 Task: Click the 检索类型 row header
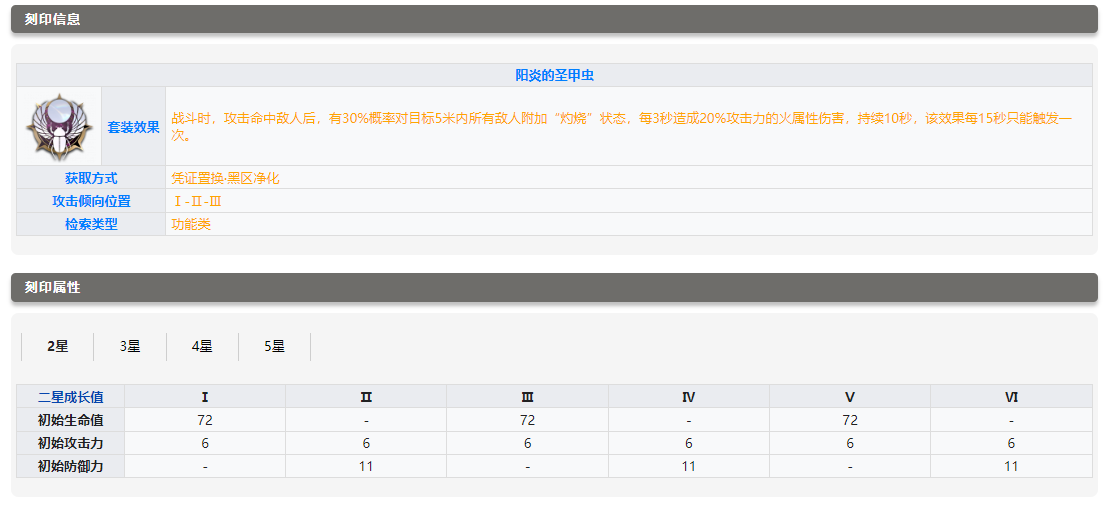coord(91,224)
